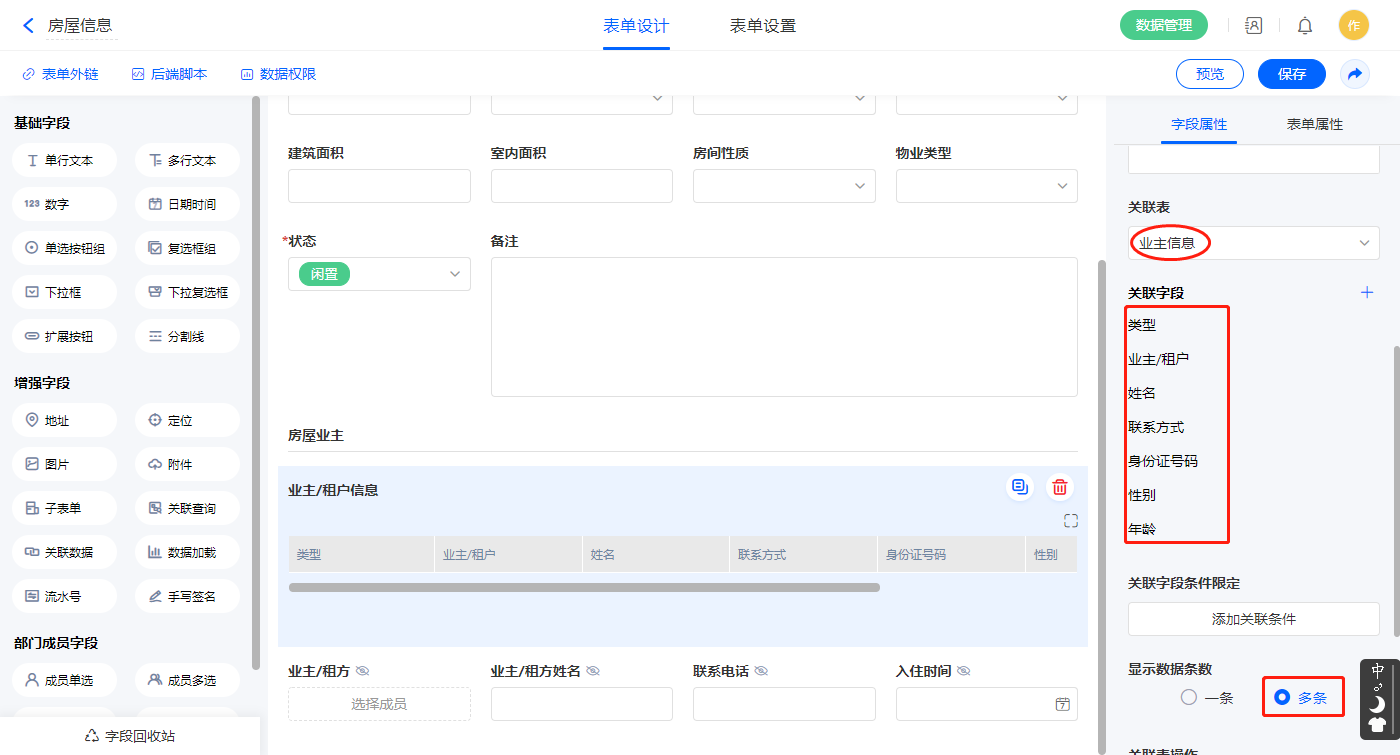Select the 多条 radio option
The image size is (1400, 755).
click(1282, 698)
